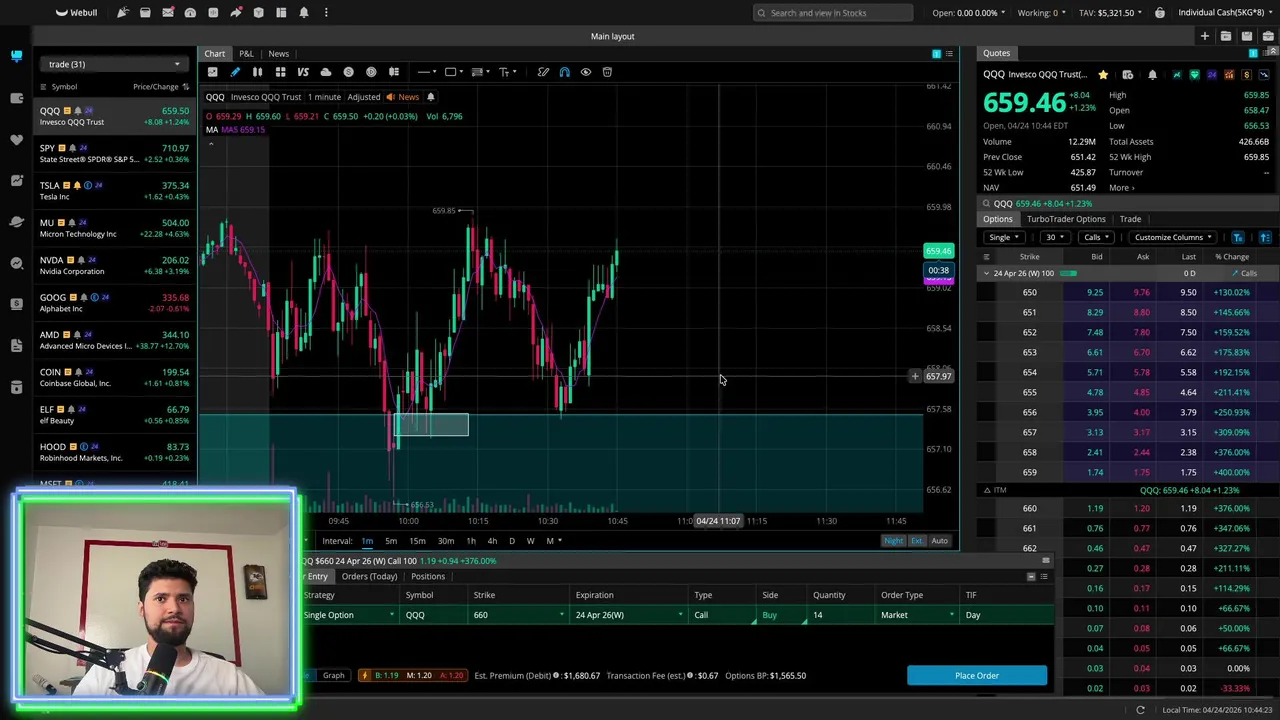Click the cloud save icon in chart toolbar
The image size is (1280, 720).
(x=326, y=72)
